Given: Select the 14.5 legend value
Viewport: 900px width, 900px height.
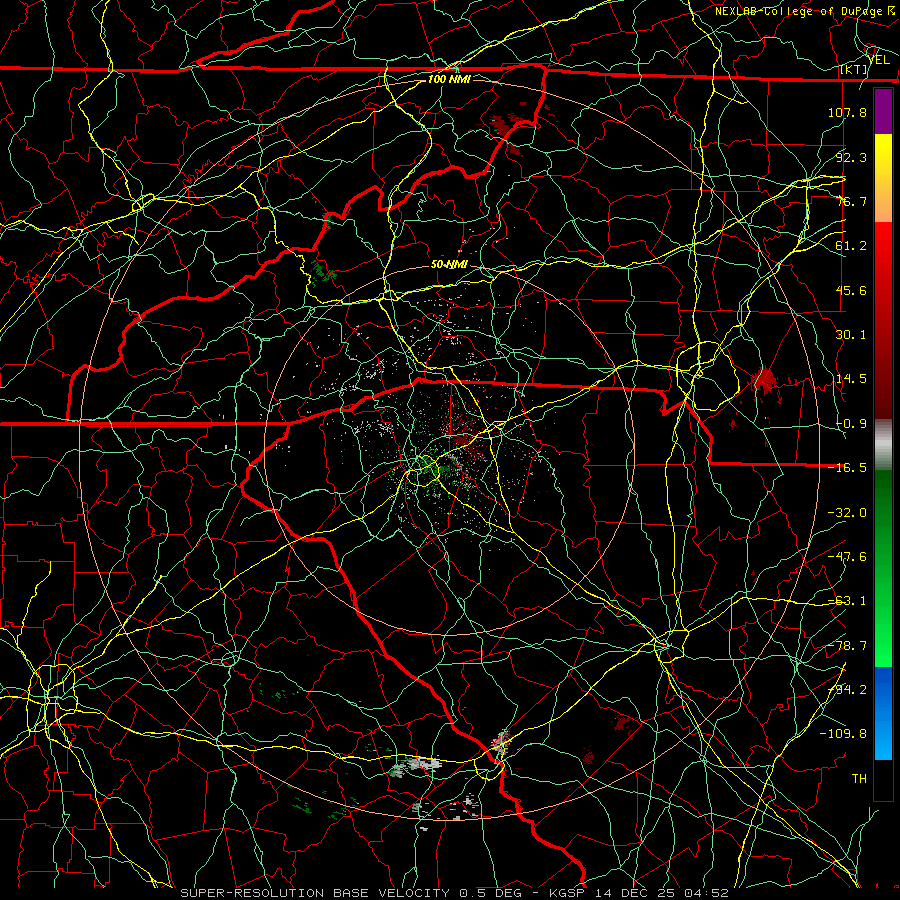Looking at the screenshot, I should coord(851,379).
